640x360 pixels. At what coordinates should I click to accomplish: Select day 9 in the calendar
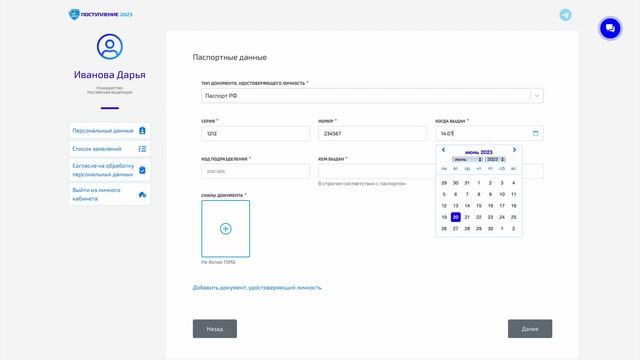click(x=490, y=194)
